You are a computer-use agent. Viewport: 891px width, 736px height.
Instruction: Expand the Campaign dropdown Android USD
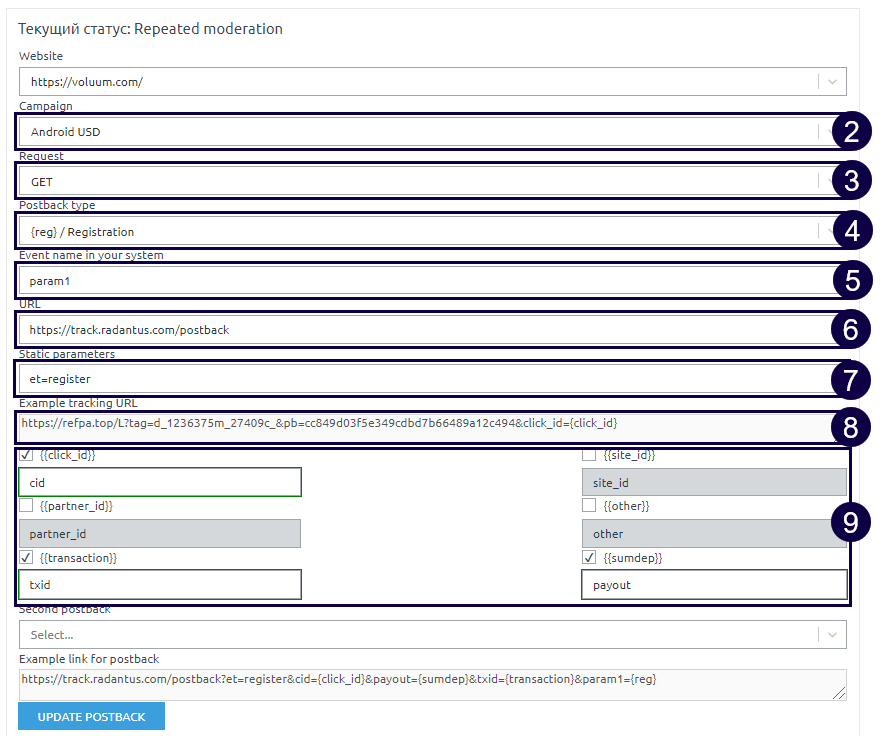pos(420,132)
